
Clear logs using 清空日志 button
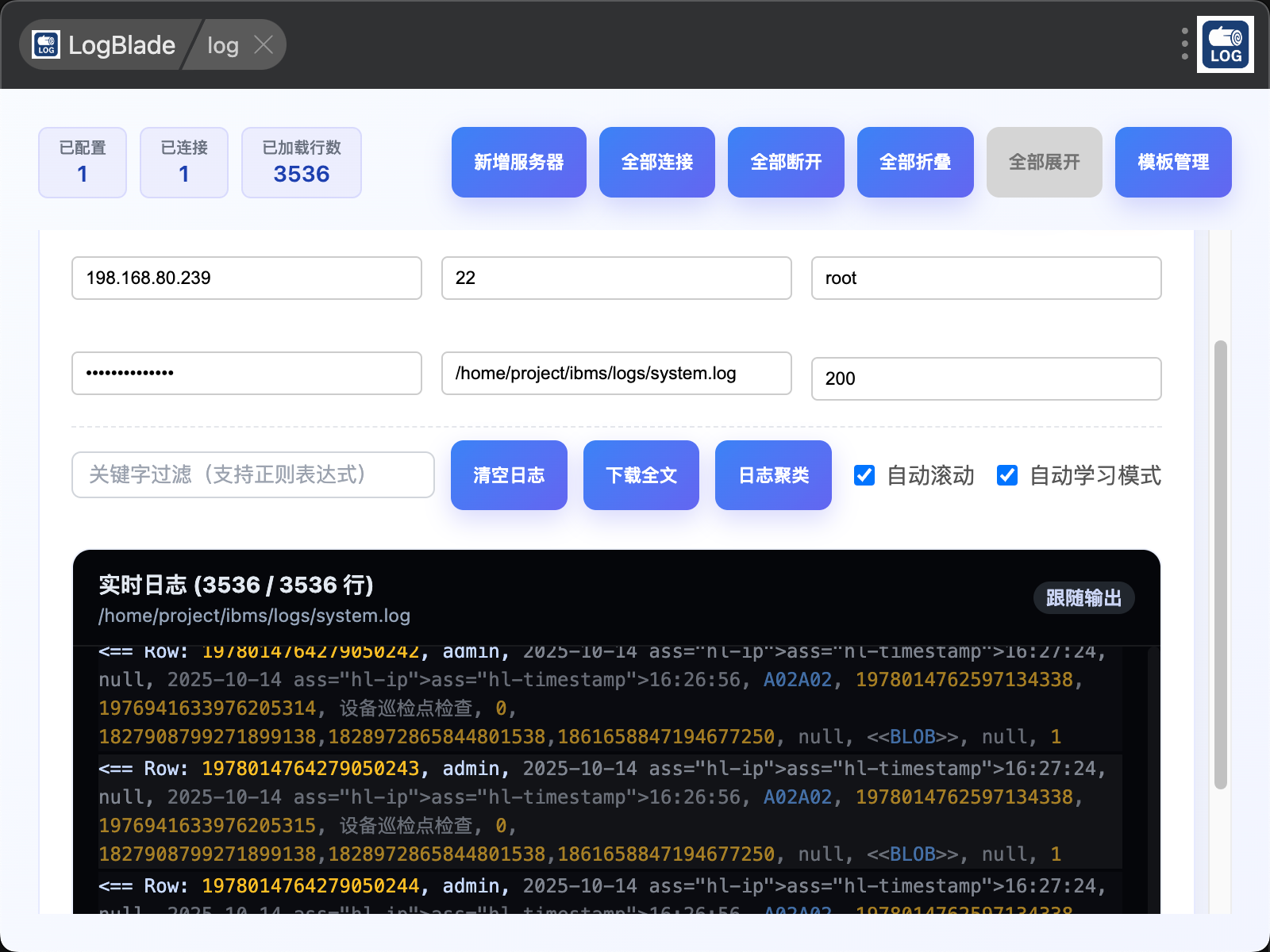pos(509,475)
